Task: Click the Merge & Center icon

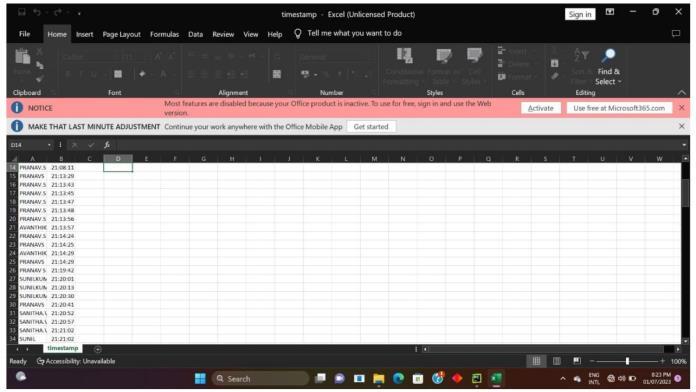Action: click(277, 74)
